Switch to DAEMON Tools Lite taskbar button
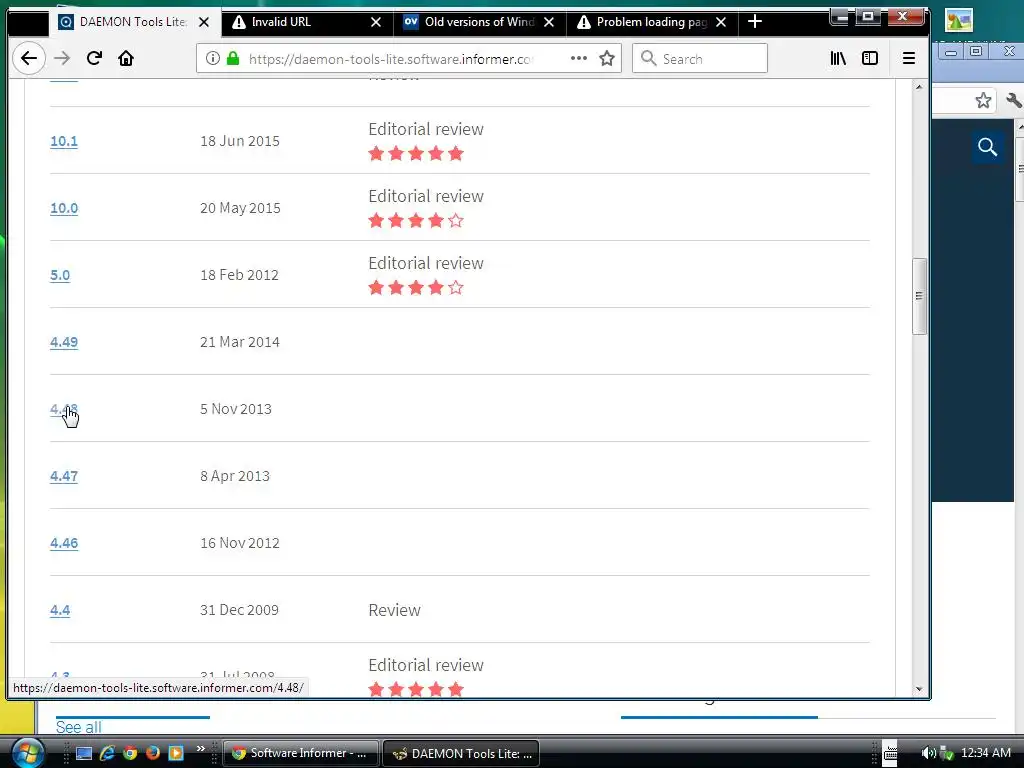This screenshot has height=768, width=1024. coord(461,753)
